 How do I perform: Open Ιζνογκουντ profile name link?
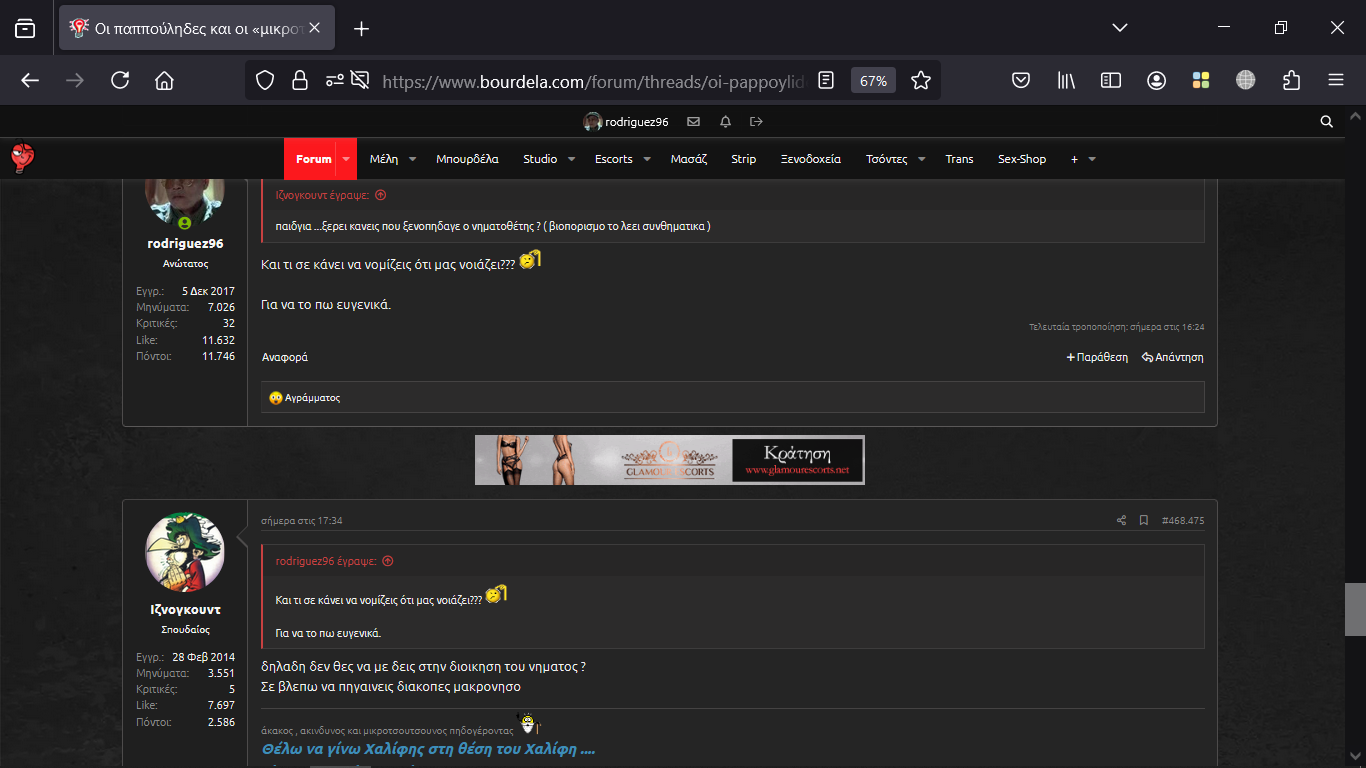(185, 610)
